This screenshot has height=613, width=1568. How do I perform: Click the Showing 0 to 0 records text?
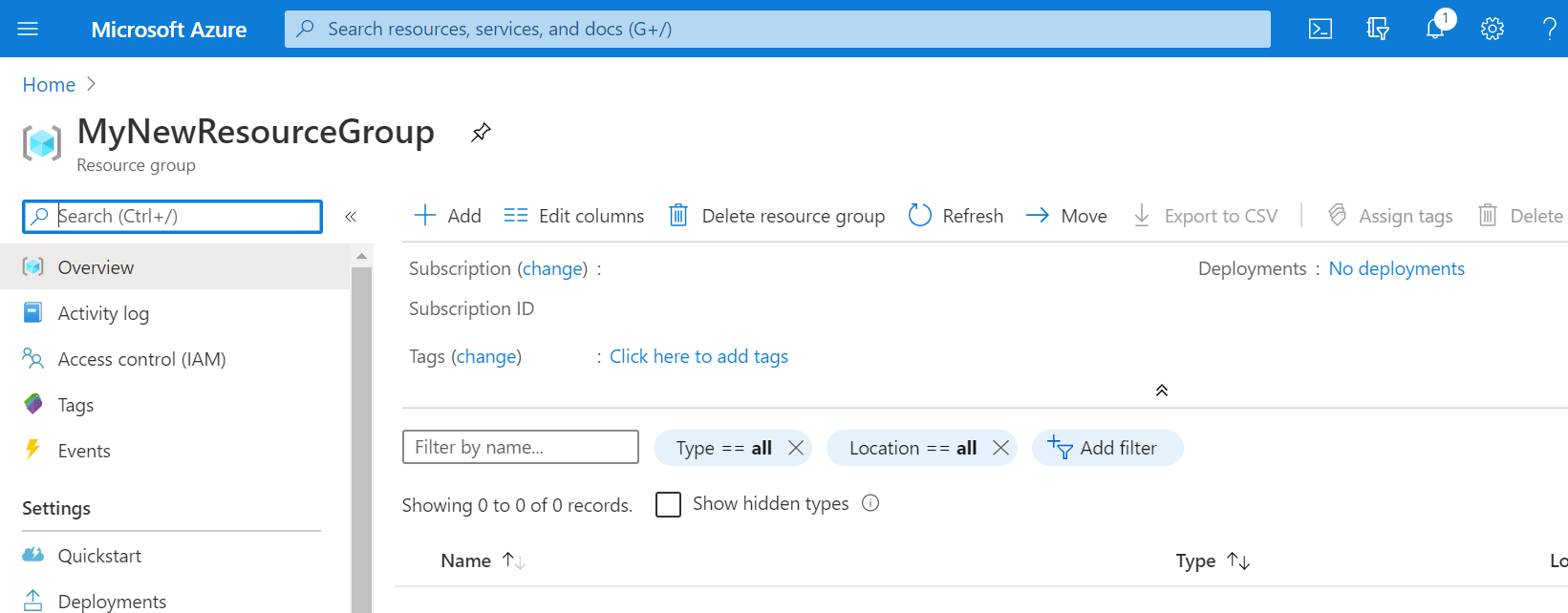[x=517, y=505]
